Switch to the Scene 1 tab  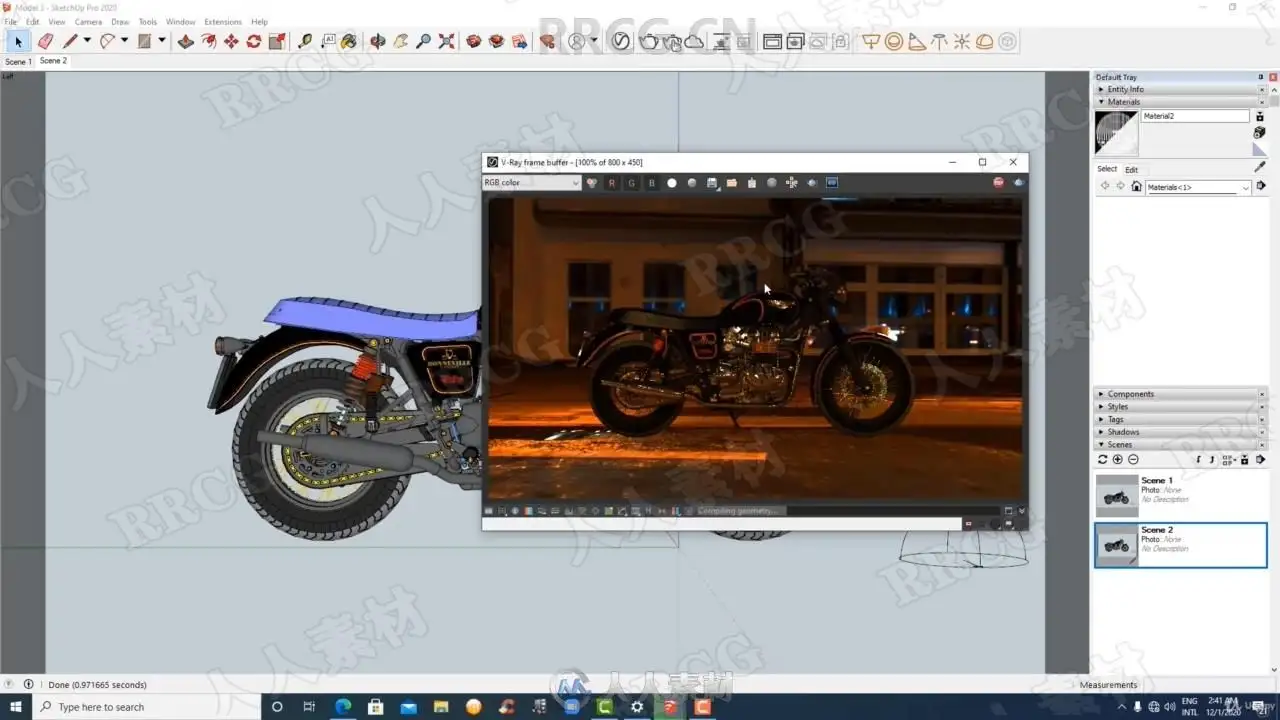[17, 61]
